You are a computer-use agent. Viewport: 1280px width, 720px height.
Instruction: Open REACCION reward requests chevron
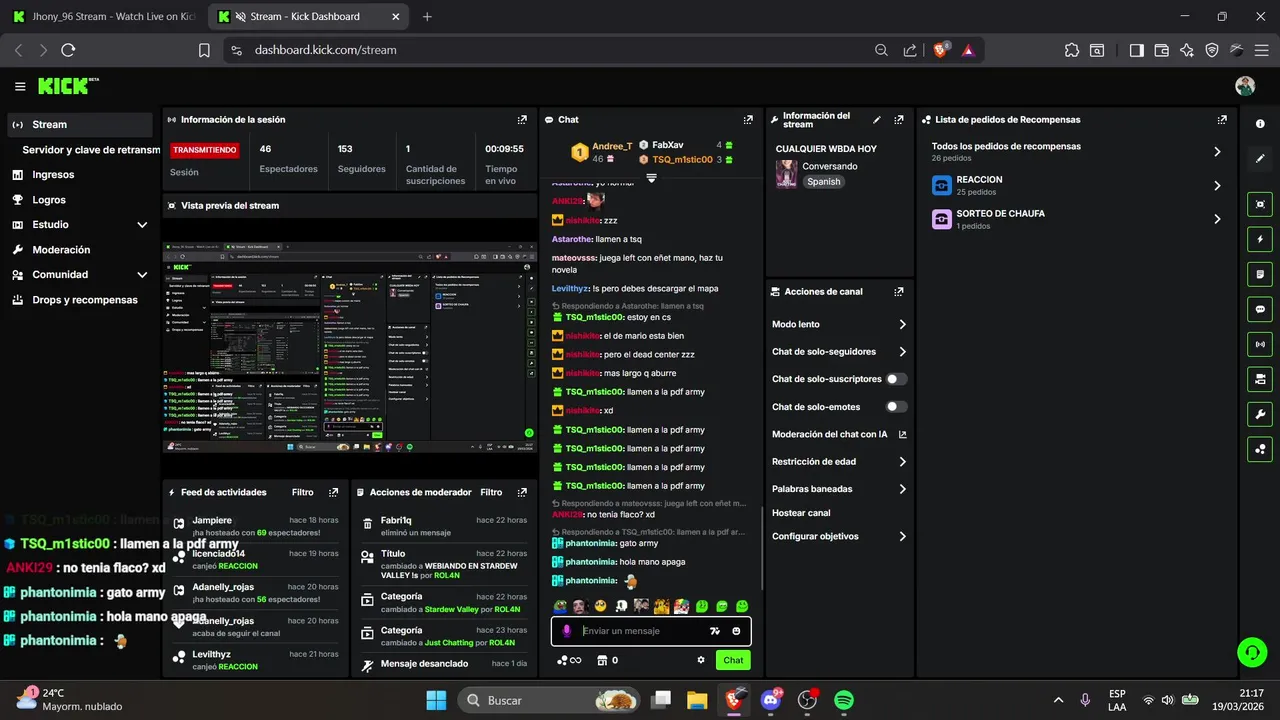coord(1217,186)
